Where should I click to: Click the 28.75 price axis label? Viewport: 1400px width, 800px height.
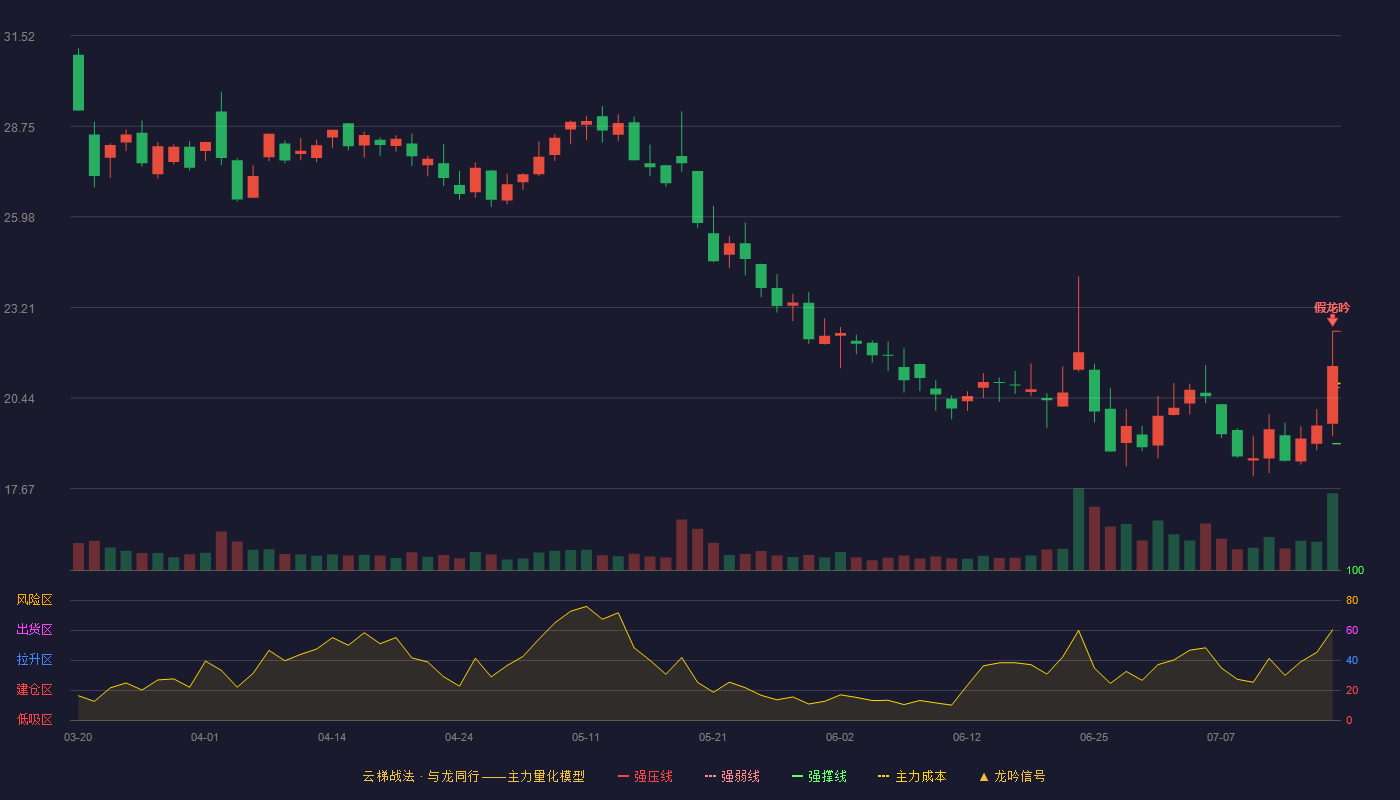tap(19, 128)
